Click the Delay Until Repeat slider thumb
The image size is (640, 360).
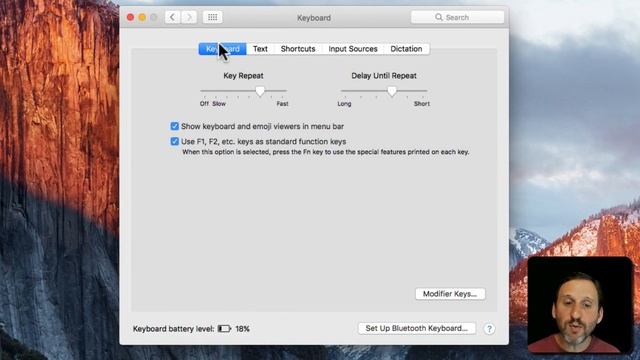392,91
